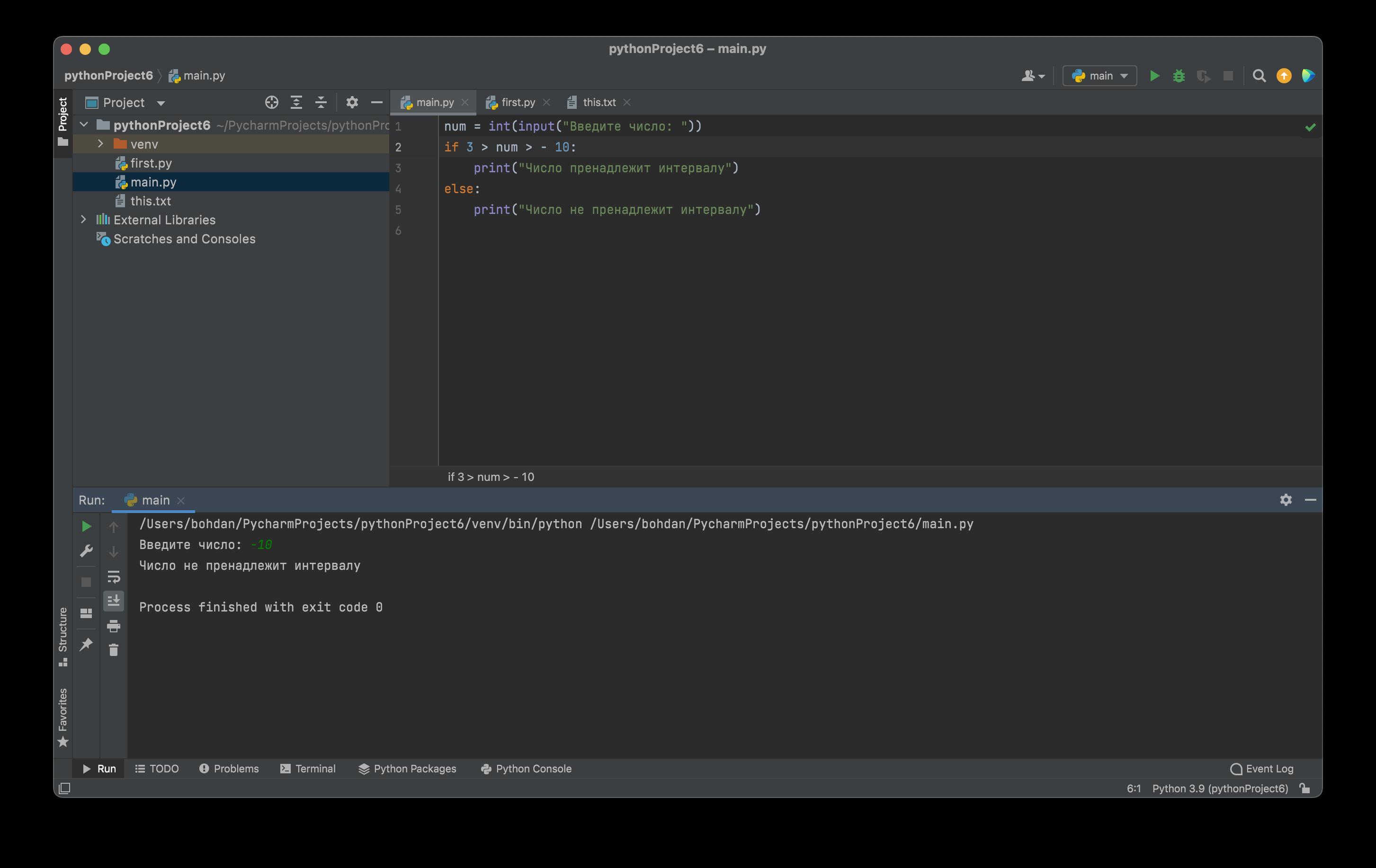Open the JetBrains Space colorful icon

tap(1308, 76)
